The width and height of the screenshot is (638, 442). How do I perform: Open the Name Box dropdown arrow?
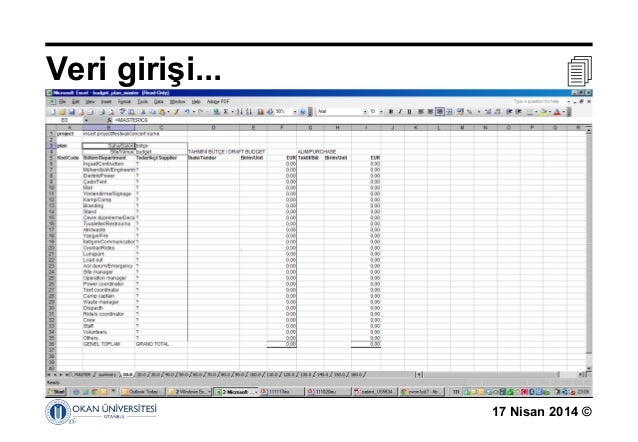(x=86, y=120)
